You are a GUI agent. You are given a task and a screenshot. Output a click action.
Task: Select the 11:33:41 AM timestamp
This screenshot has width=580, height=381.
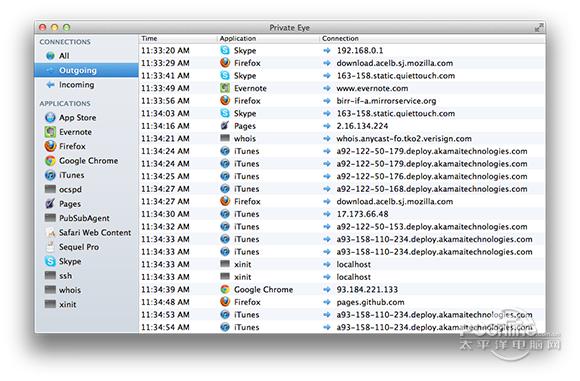pyautogui.click(x=165, y=76)
